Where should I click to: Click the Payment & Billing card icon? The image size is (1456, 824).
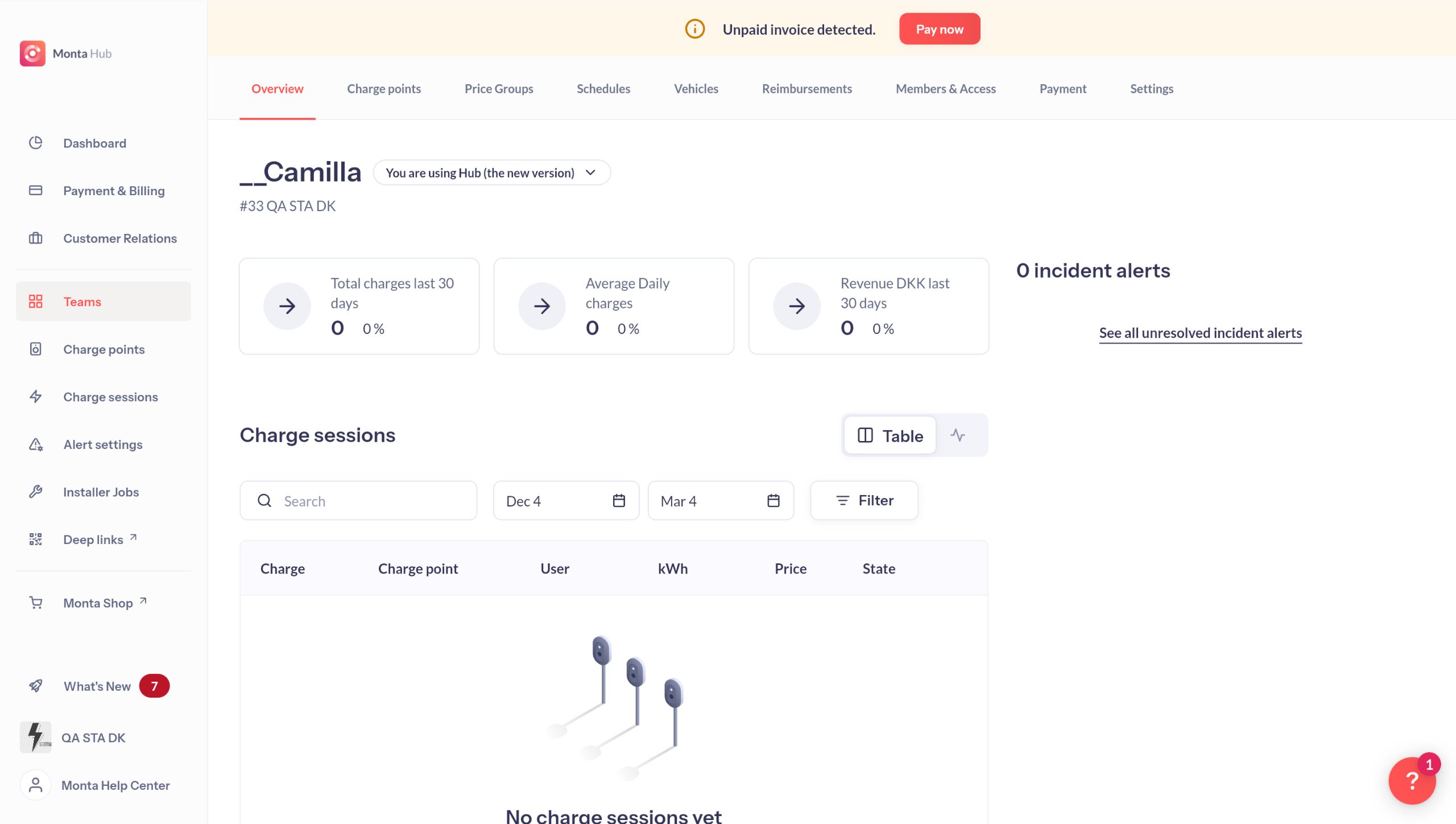[36, 190]
